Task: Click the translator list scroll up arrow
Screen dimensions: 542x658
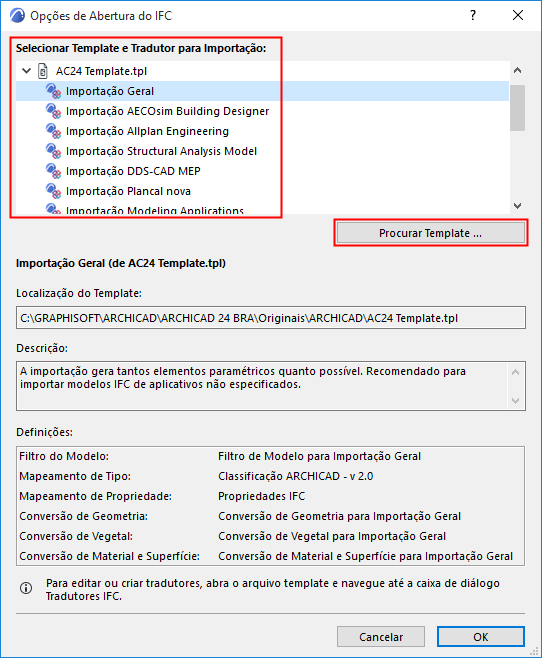Action: point(518,70)
